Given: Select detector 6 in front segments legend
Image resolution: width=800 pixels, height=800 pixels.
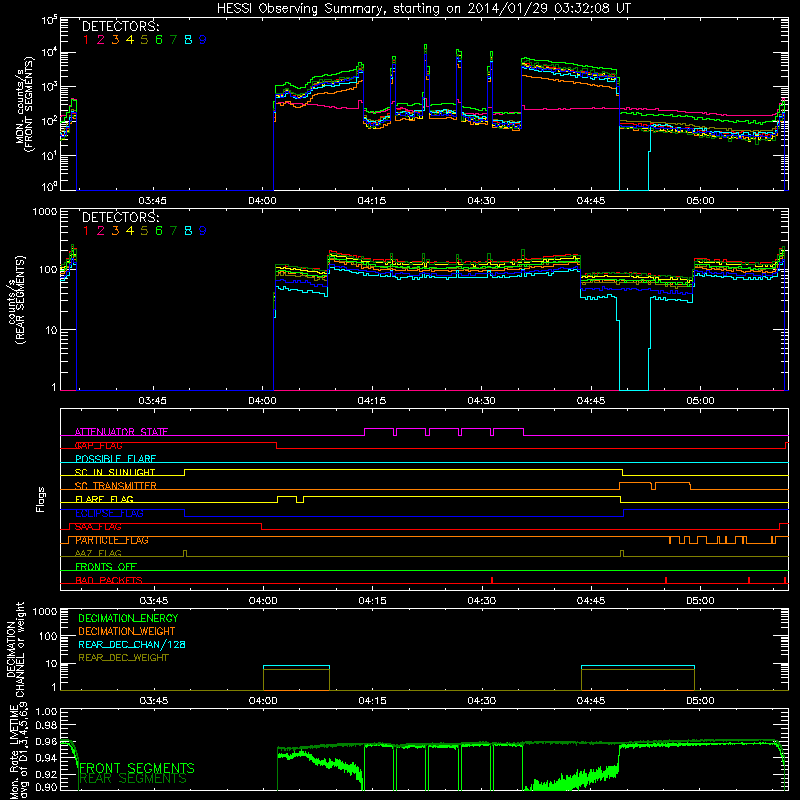Looking at the screenshot, I should (x=159, y=40).
